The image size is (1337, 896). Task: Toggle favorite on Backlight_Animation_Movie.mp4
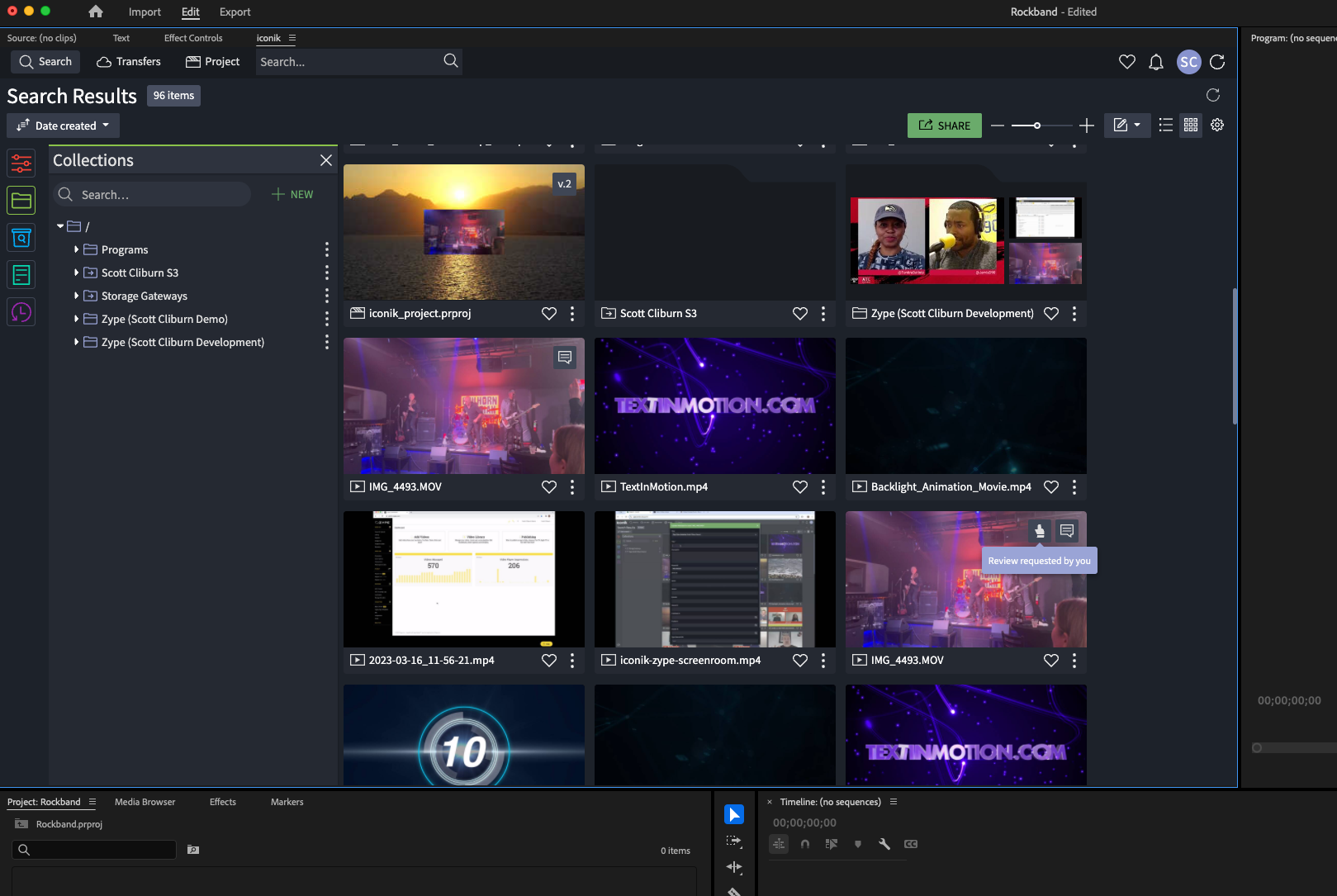coord(1050,486)
